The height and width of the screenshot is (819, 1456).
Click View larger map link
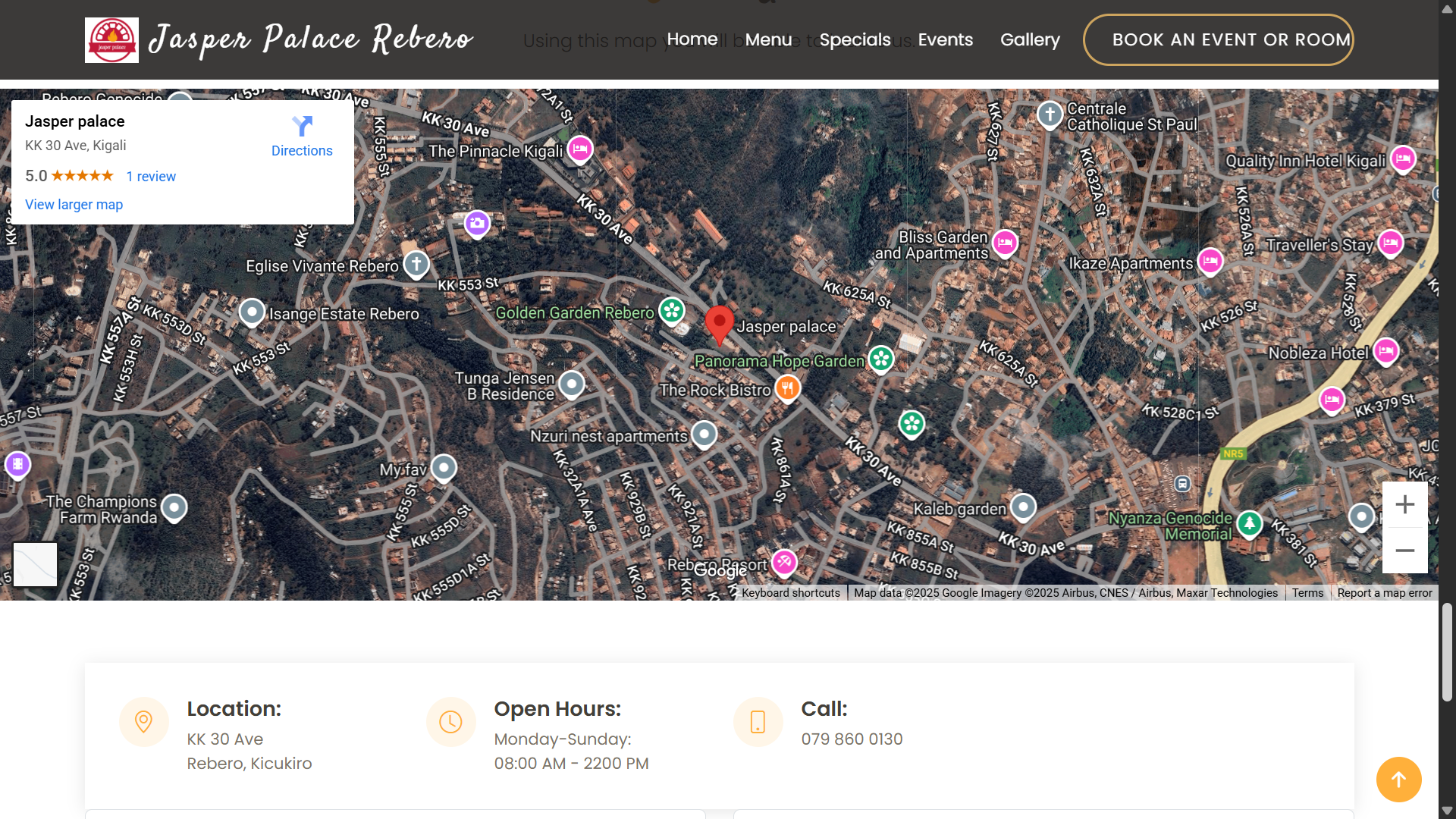pos(74,205)
